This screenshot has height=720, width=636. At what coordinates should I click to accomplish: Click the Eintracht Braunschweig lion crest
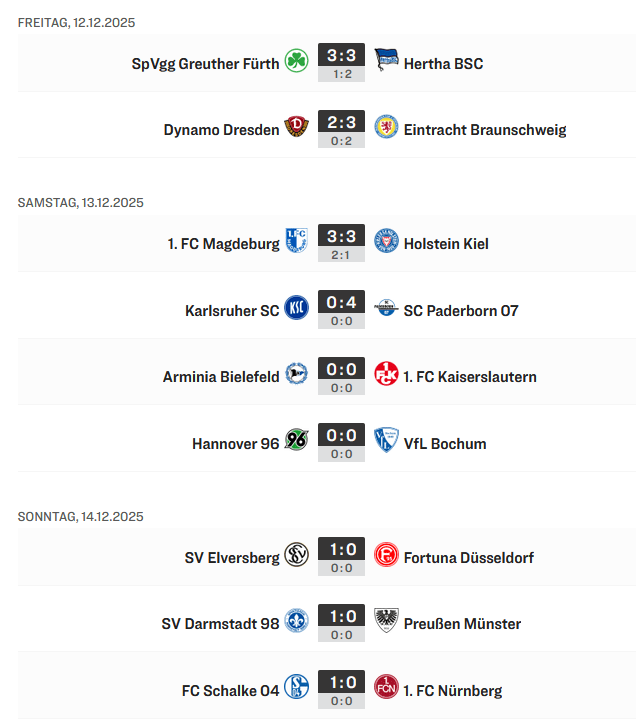[386, 129]
